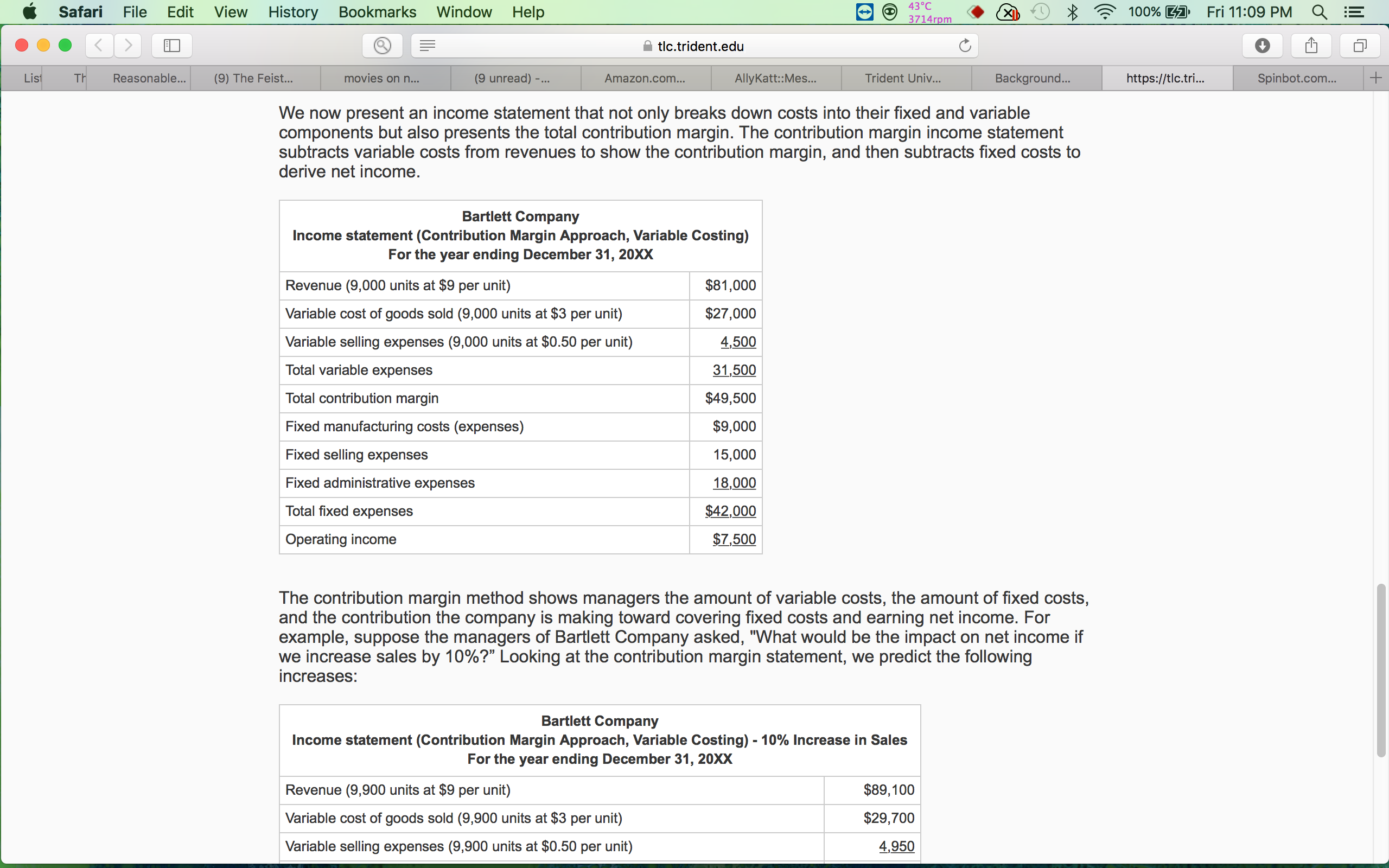Image resolution: width=1389 pixels, height=868 pixels.
Task: Switch to the Amazon.com tab
Action: tap(645, 78)
